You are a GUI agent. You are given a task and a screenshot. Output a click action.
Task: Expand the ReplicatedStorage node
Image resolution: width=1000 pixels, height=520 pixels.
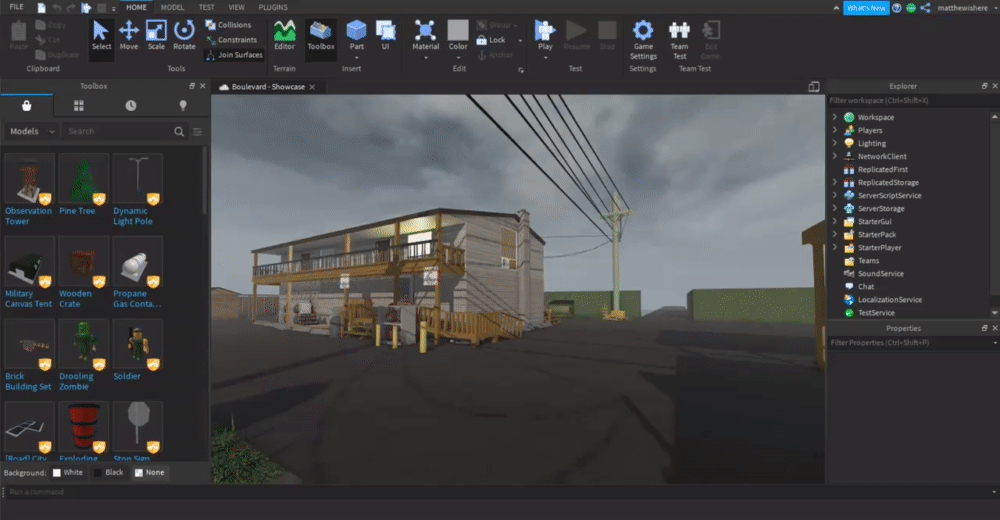(835, 182)
